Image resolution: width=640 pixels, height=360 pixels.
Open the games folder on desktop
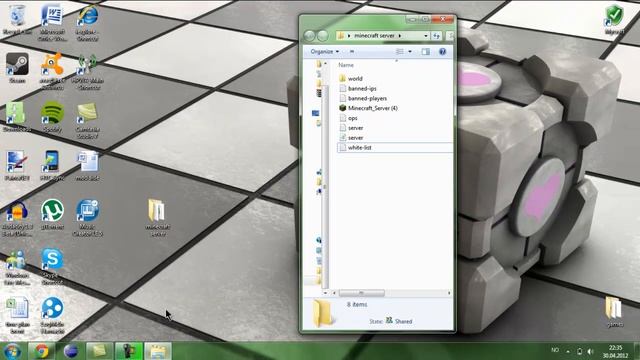[x=613, y=312]
